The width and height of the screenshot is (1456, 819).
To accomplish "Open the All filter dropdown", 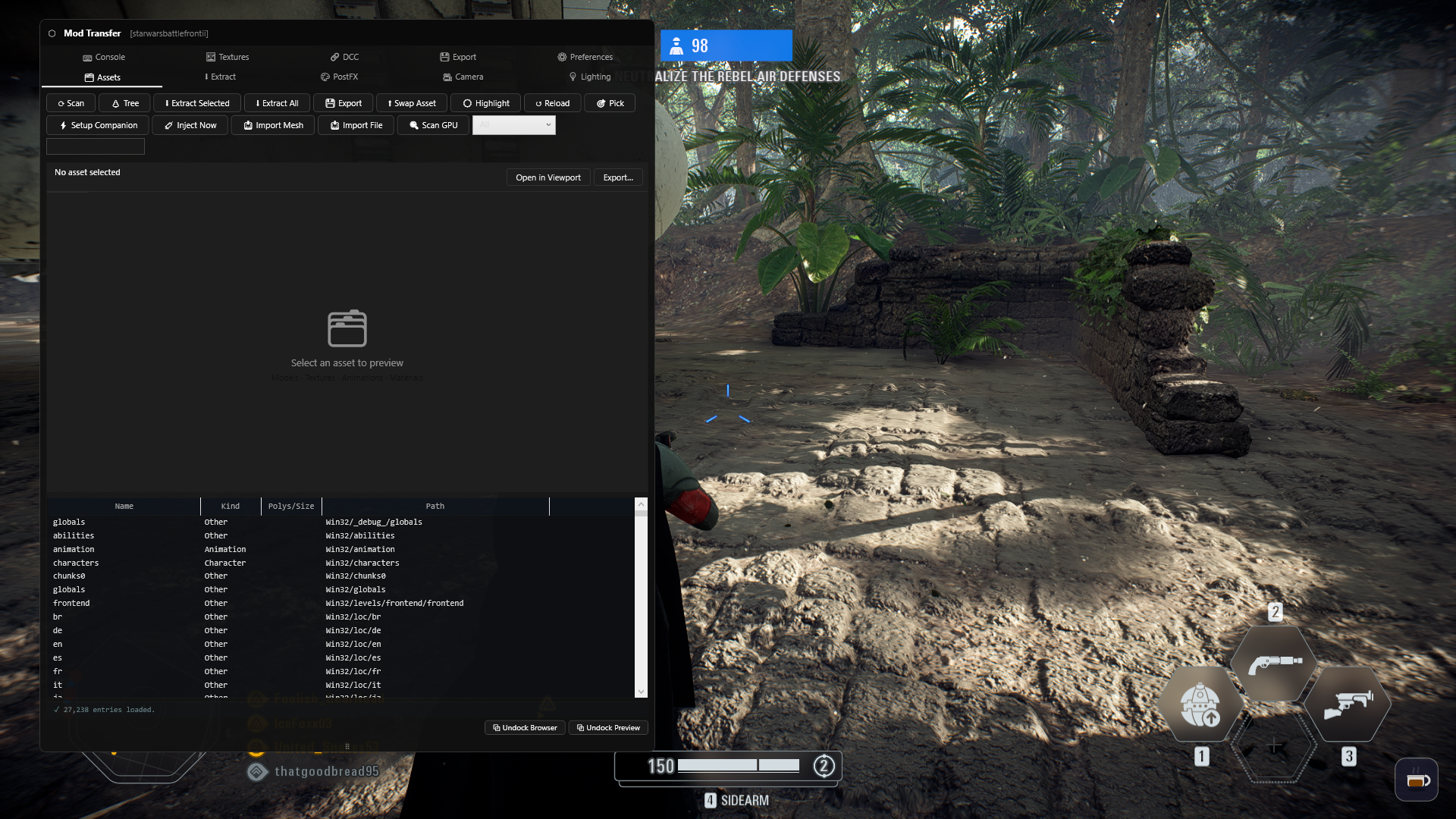I will [514, 125].
